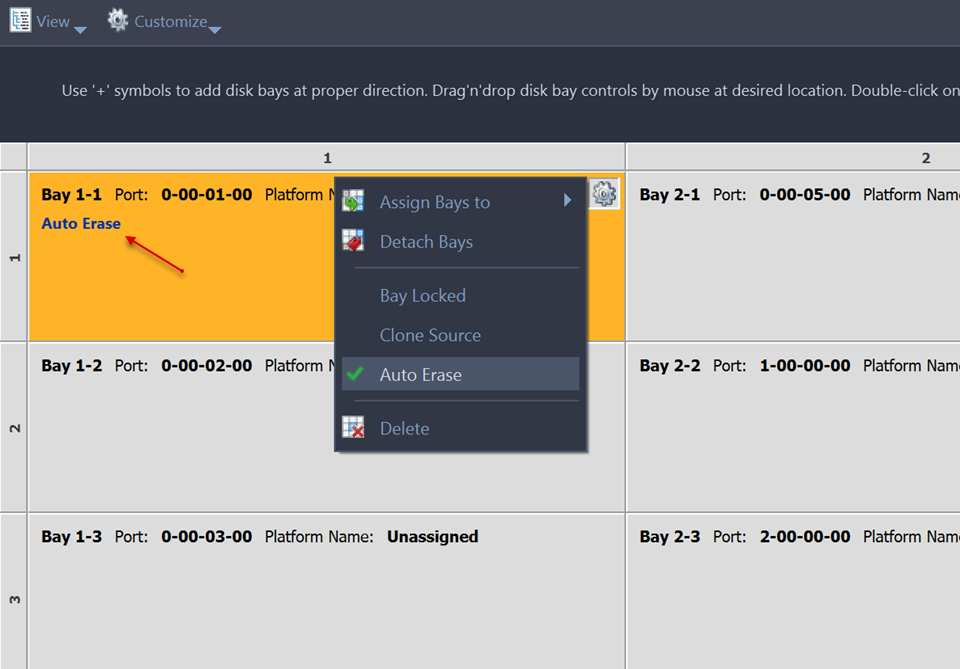Toggle the Bay Locked option
Image resolution: width=960 pixels, height=669 pixels.
click(x=422, y=296)
